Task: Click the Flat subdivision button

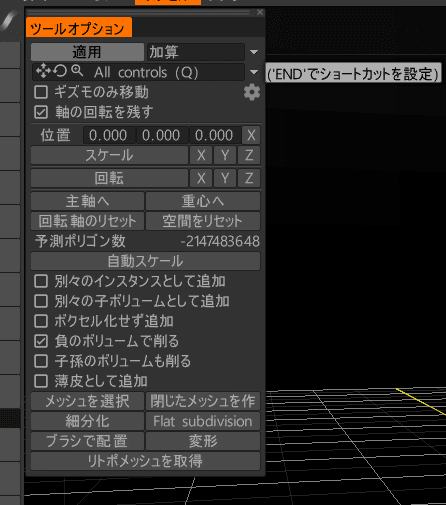Action: pyautogui.click(x=203, y=421)
